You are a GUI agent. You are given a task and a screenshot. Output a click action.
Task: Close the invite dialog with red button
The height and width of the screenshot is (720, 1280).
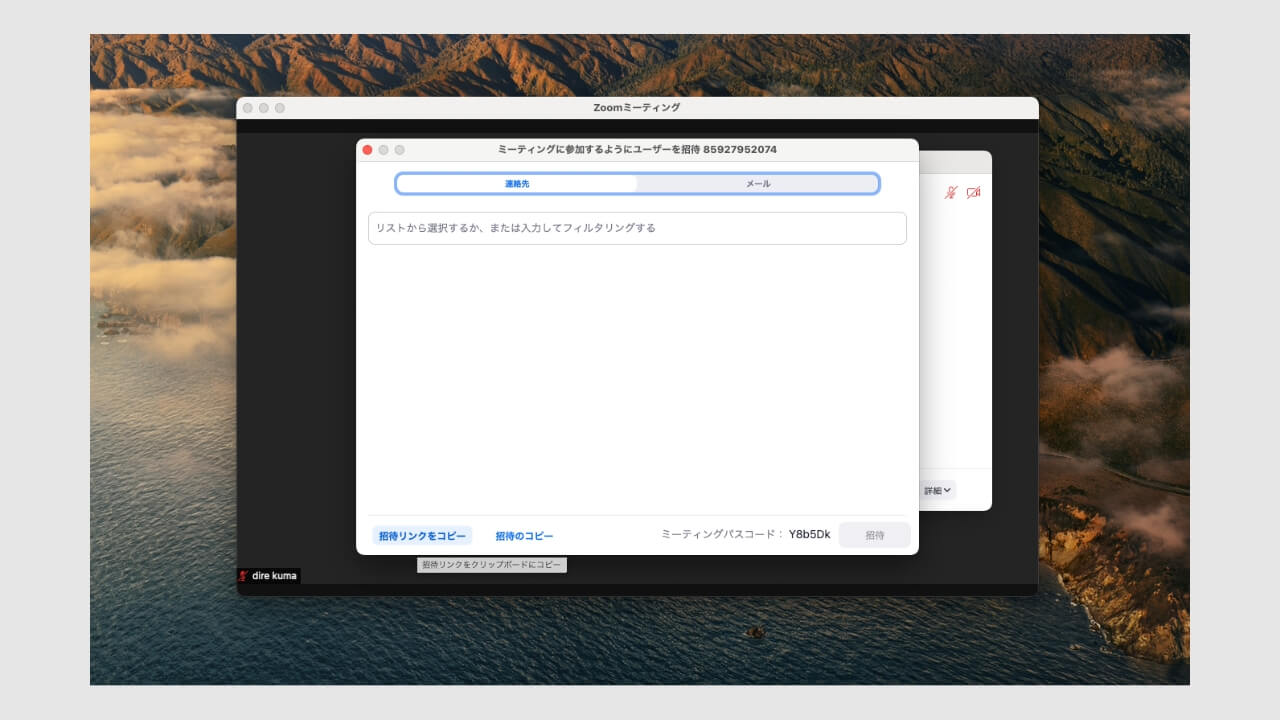pyautogui.click(x=367, y=150)
